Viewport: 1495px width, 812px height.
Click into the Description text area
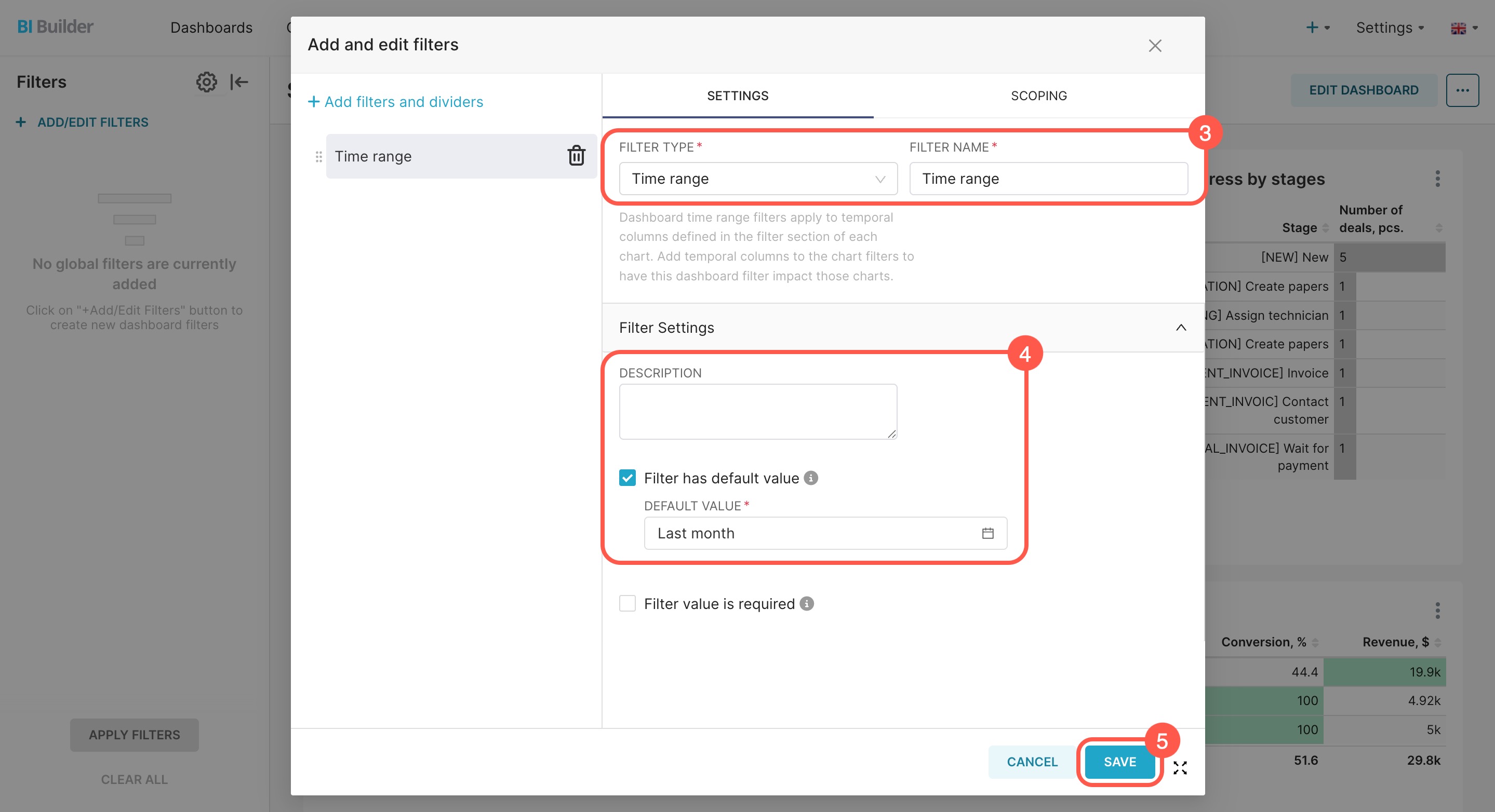[757, 411]
